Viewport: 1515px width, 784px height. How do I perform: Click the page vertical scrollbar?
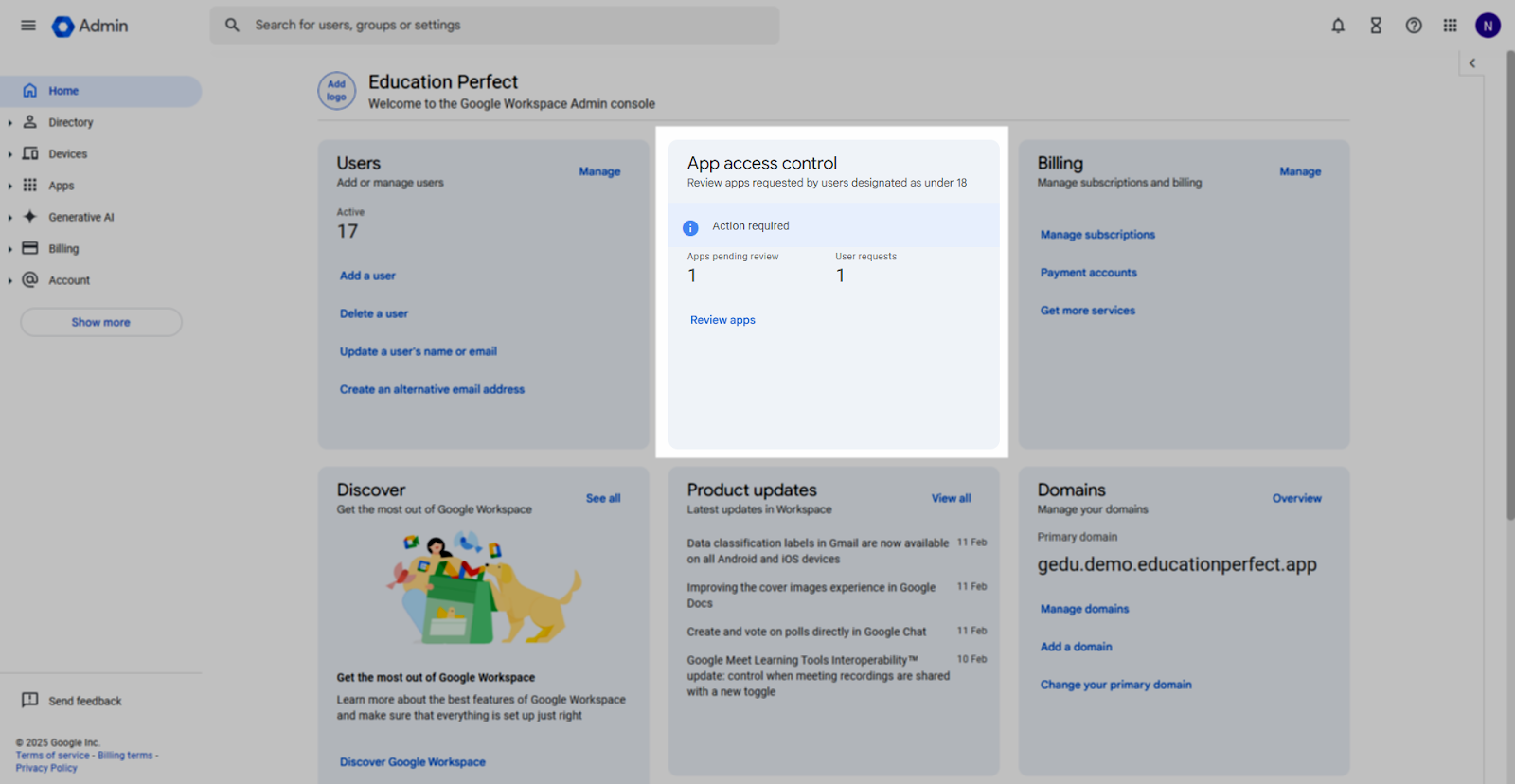[1509, 284]
